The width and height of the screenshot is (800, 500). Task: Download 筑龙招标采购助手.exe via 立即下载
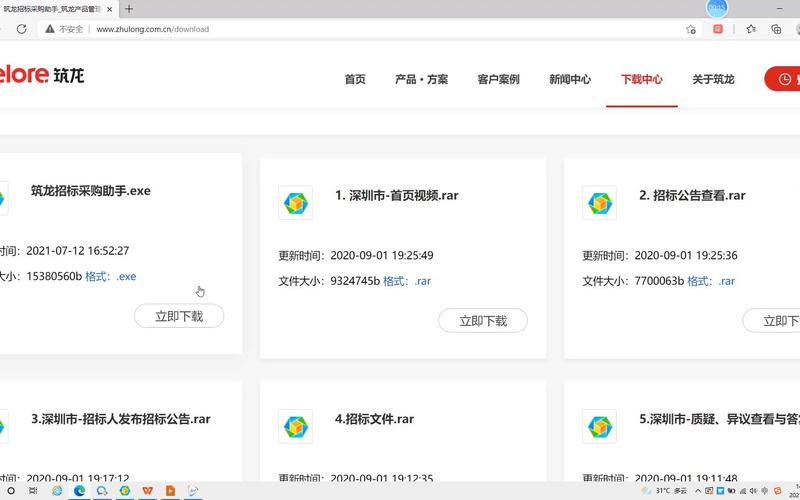(179, 316)
